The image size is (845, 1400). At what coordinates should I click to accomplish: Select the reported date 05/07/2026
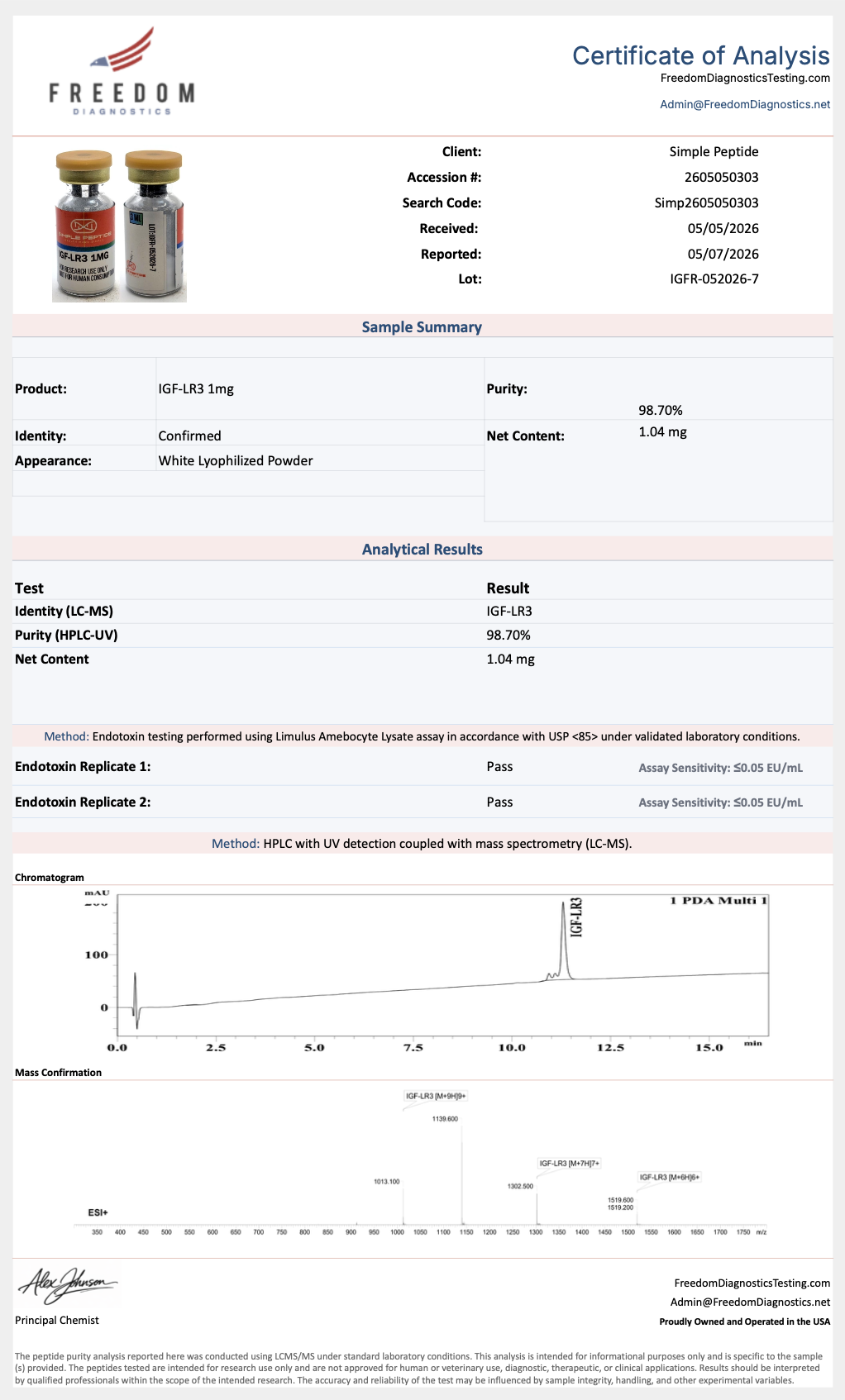pyautogui.click(x=723, y=255)
